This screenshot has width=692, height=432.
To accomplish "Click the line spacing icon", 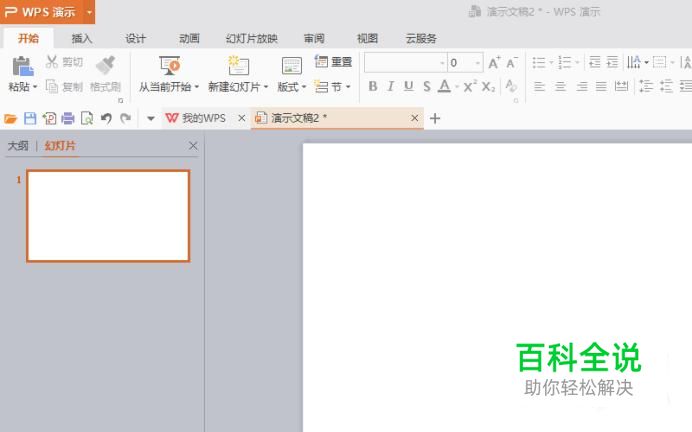I will [647, 86].
